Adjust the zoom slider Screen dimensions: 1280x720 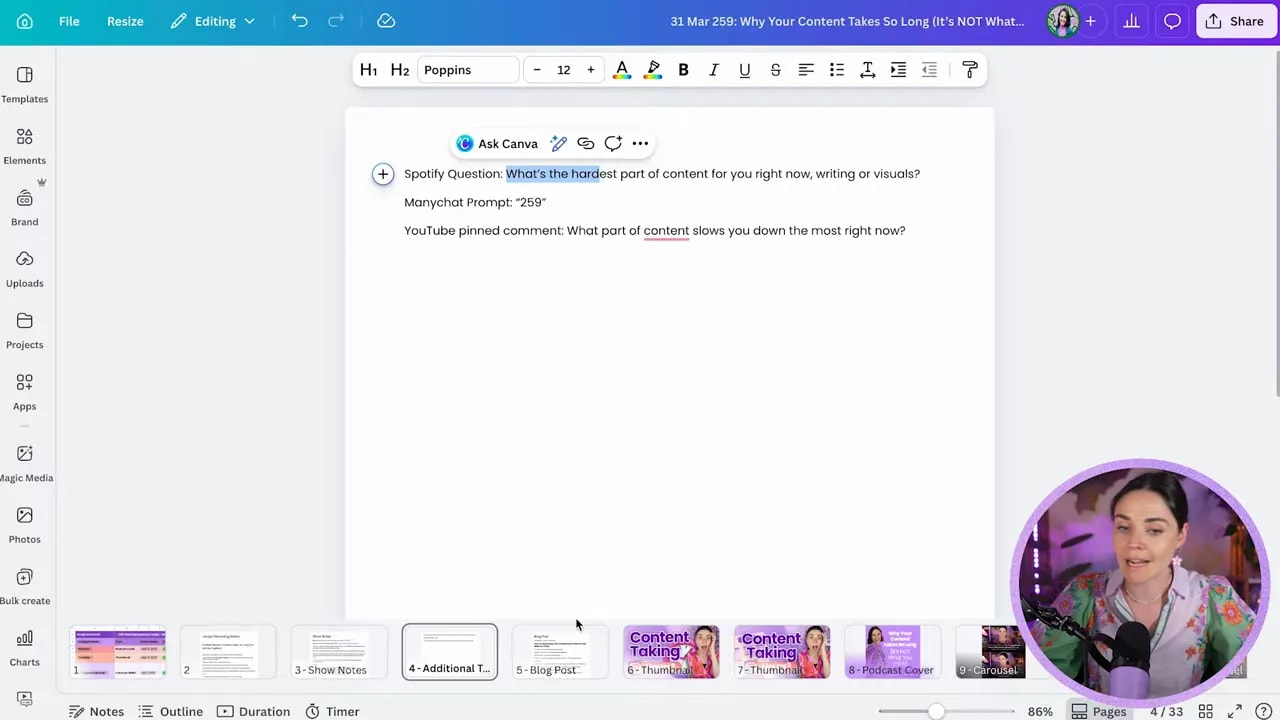click(936, 712)
